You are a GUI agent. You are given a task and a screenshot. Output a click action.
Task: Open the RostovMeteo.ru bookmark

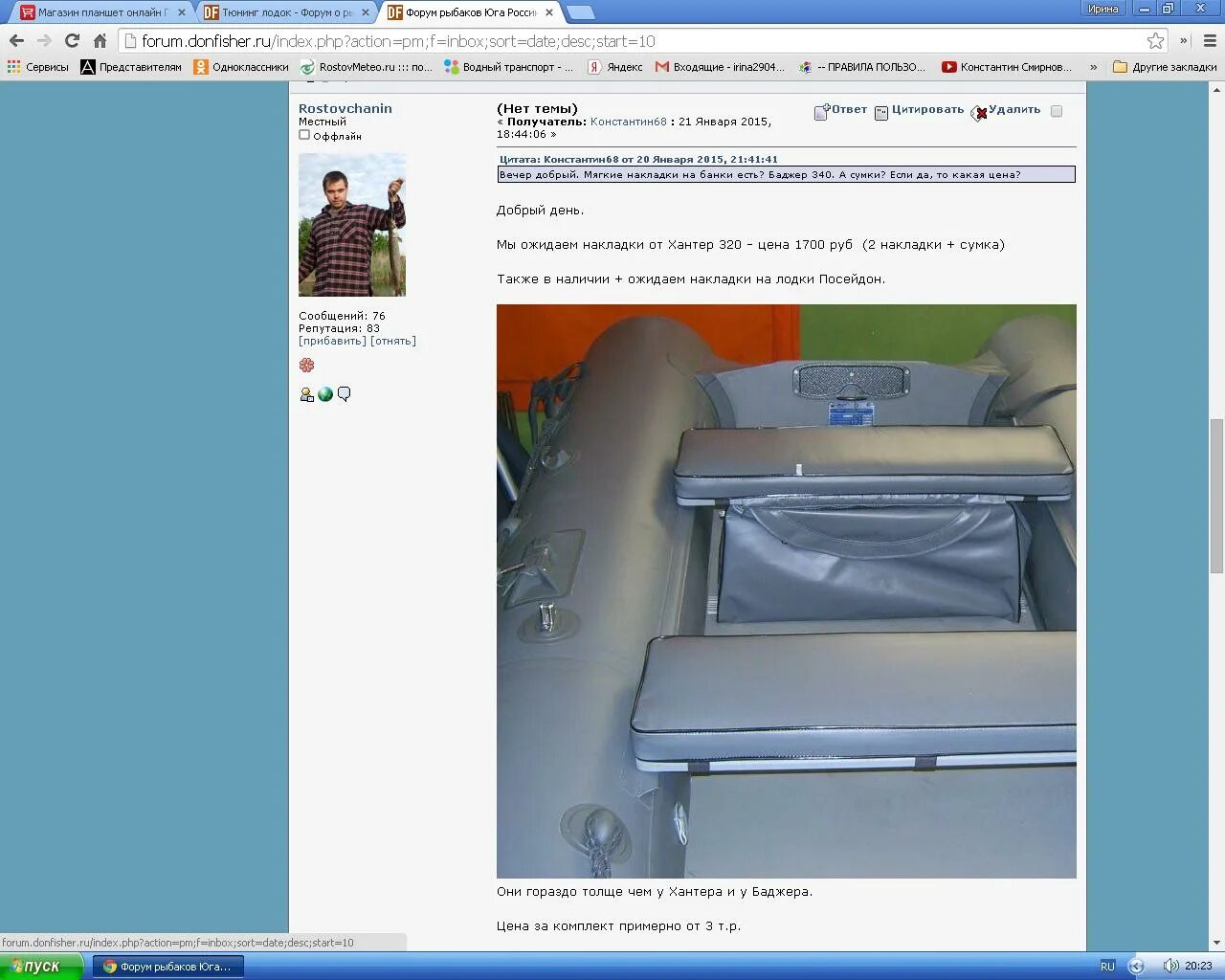(x=367, y=67)
